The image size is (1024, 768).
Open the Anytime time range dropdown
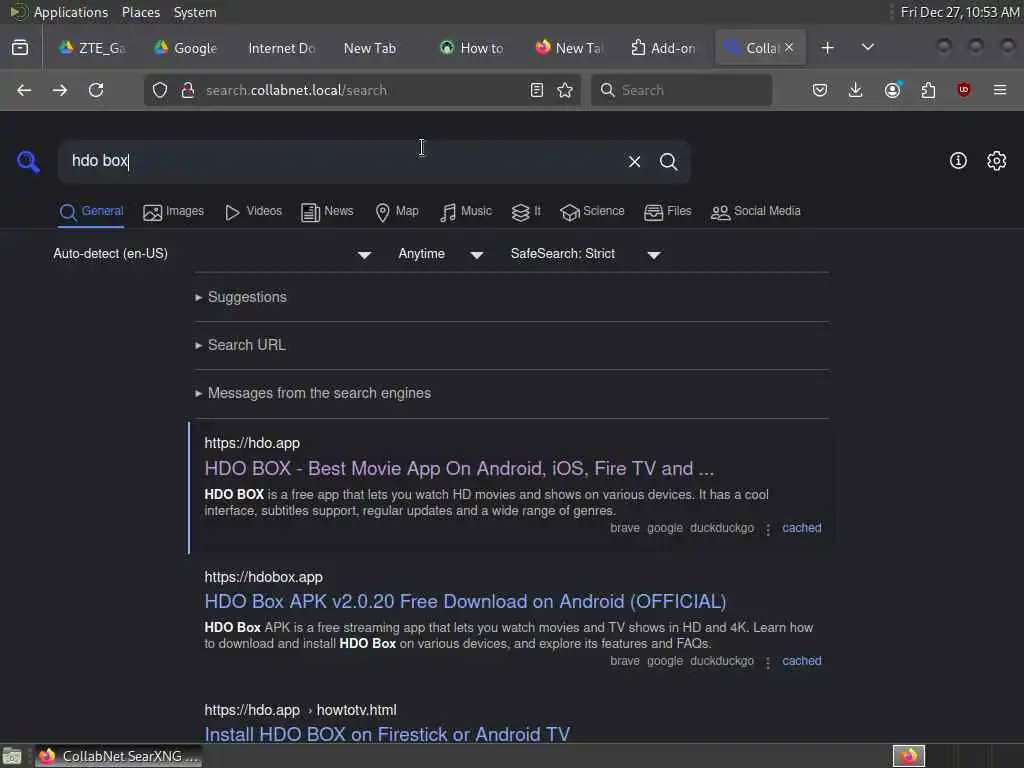441,254
